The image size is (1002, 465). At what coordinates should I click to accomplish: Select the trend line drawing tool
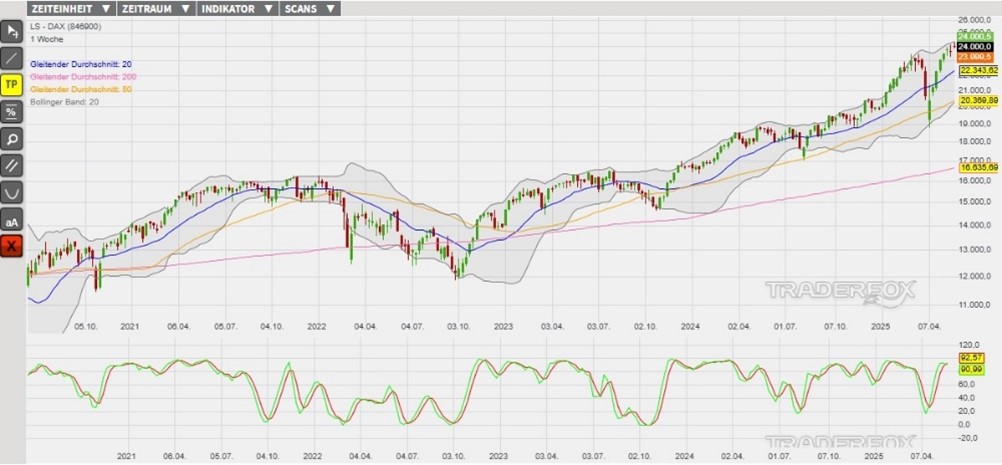pyautogui.click(x=11, y=58)
